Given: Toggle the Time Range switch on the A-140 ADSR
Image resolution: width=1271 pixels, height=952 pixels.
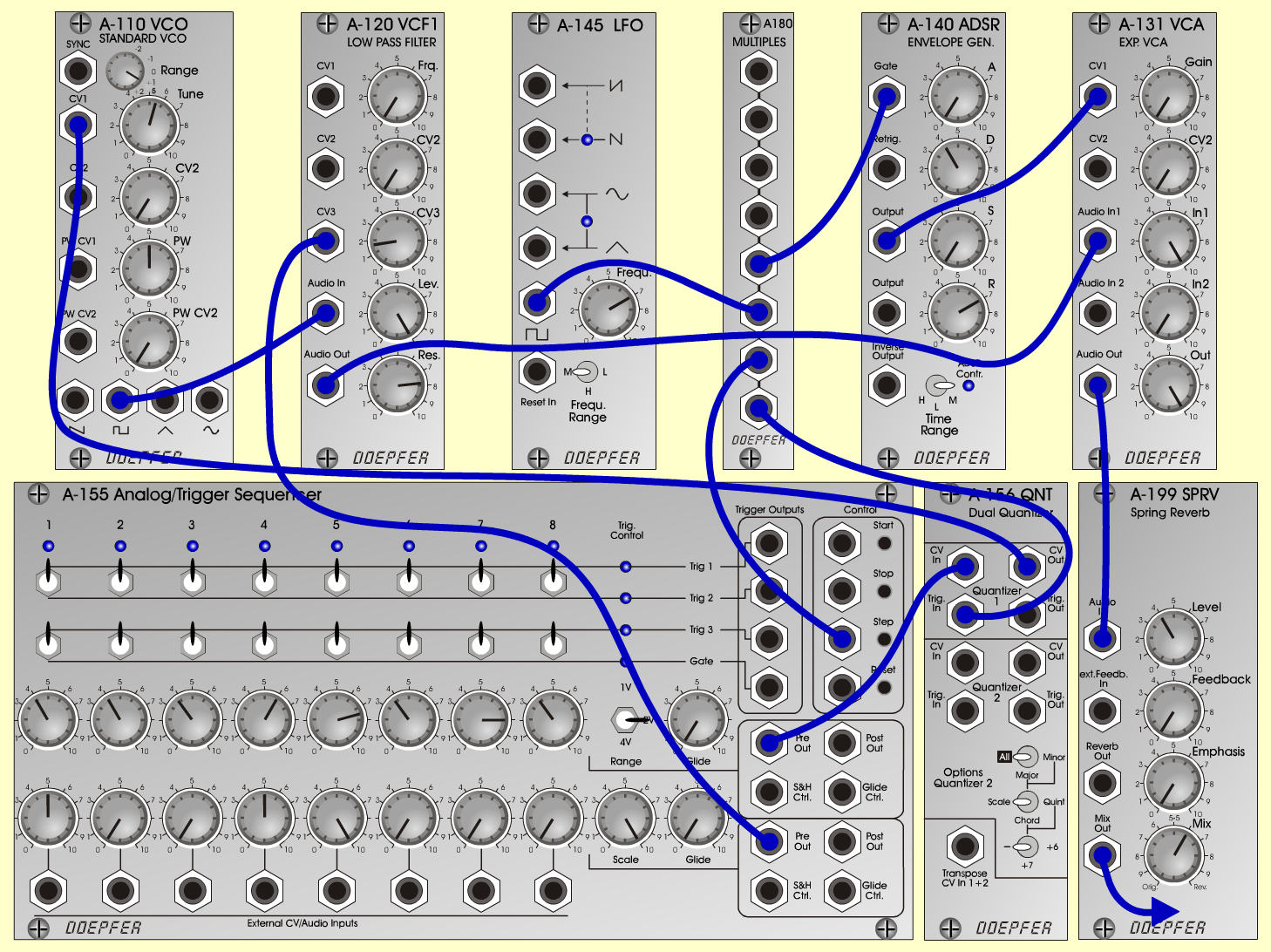Looking at the screenshot, I should [939, 384].
